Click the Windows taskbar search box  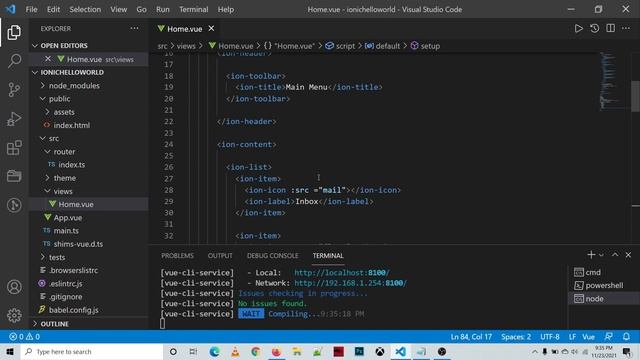coord(92,351)
